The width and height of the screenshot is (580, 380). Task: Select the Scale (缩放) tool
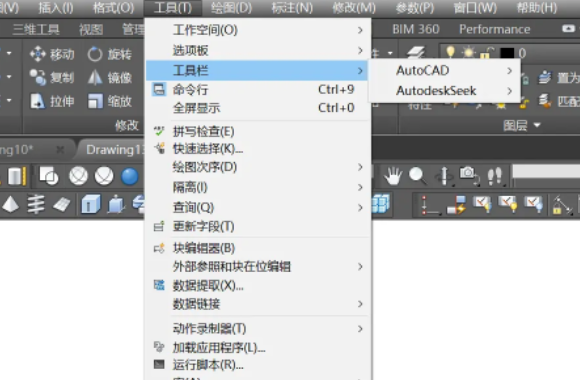point(110,101)
